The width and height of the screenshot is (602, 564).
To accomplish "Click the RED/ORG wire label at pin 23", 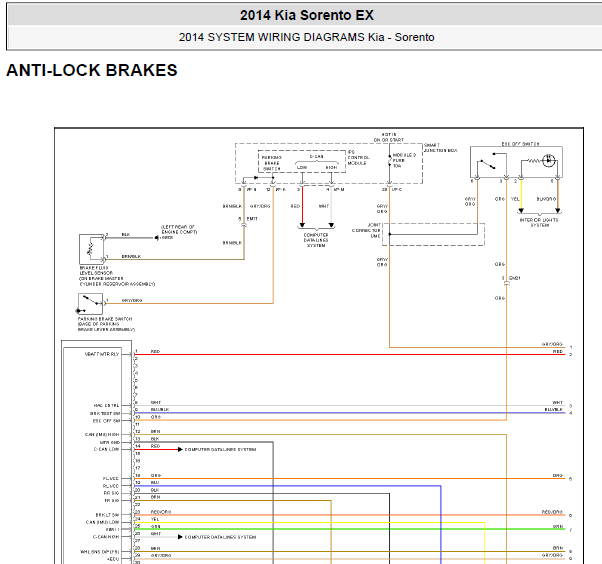I will 160,512.
